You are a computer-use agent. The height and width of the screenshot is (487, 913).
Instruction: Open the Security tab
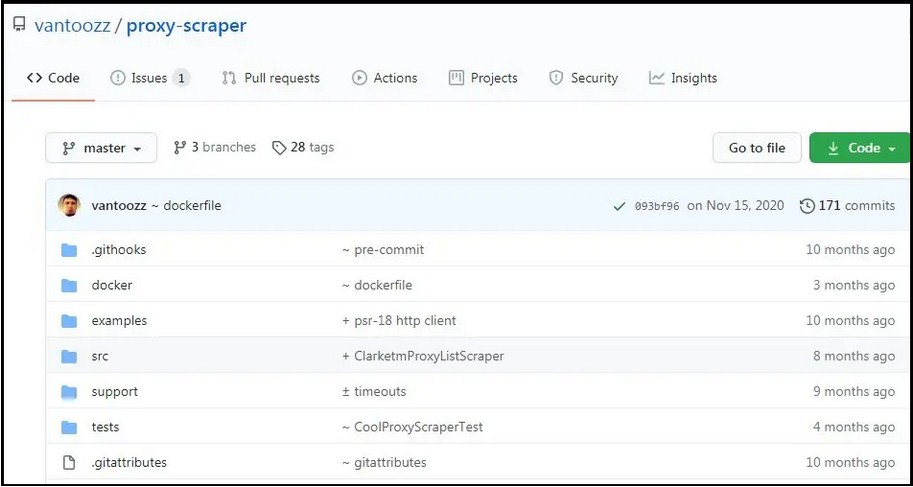pyautogui.click(x=583, y=78)
